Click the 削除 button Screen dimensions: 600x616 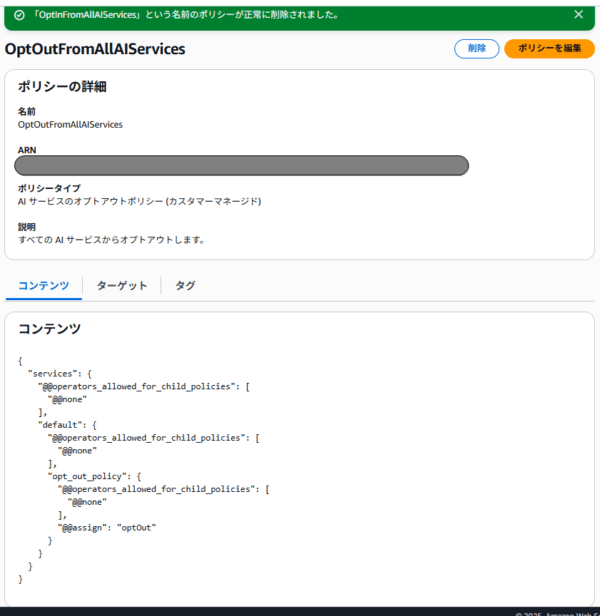(x=477, y=49)
